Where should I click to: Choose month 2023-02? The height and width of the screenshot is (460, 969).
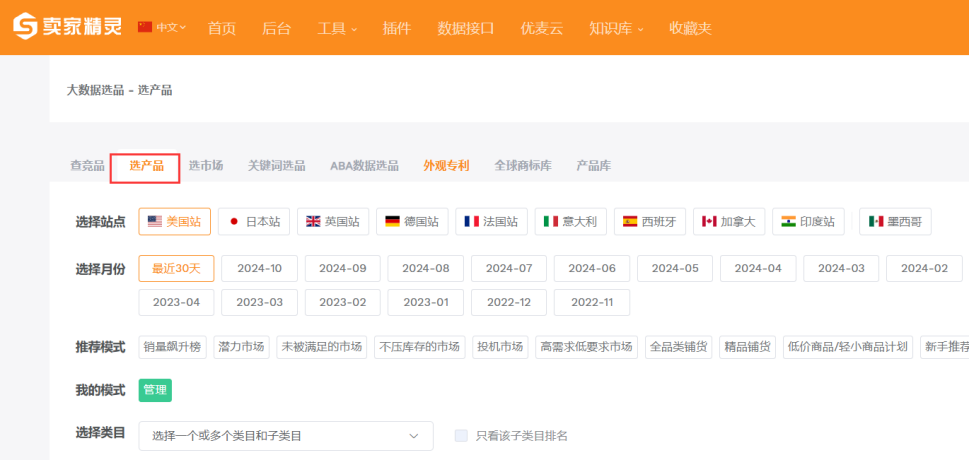pos(343,302)
